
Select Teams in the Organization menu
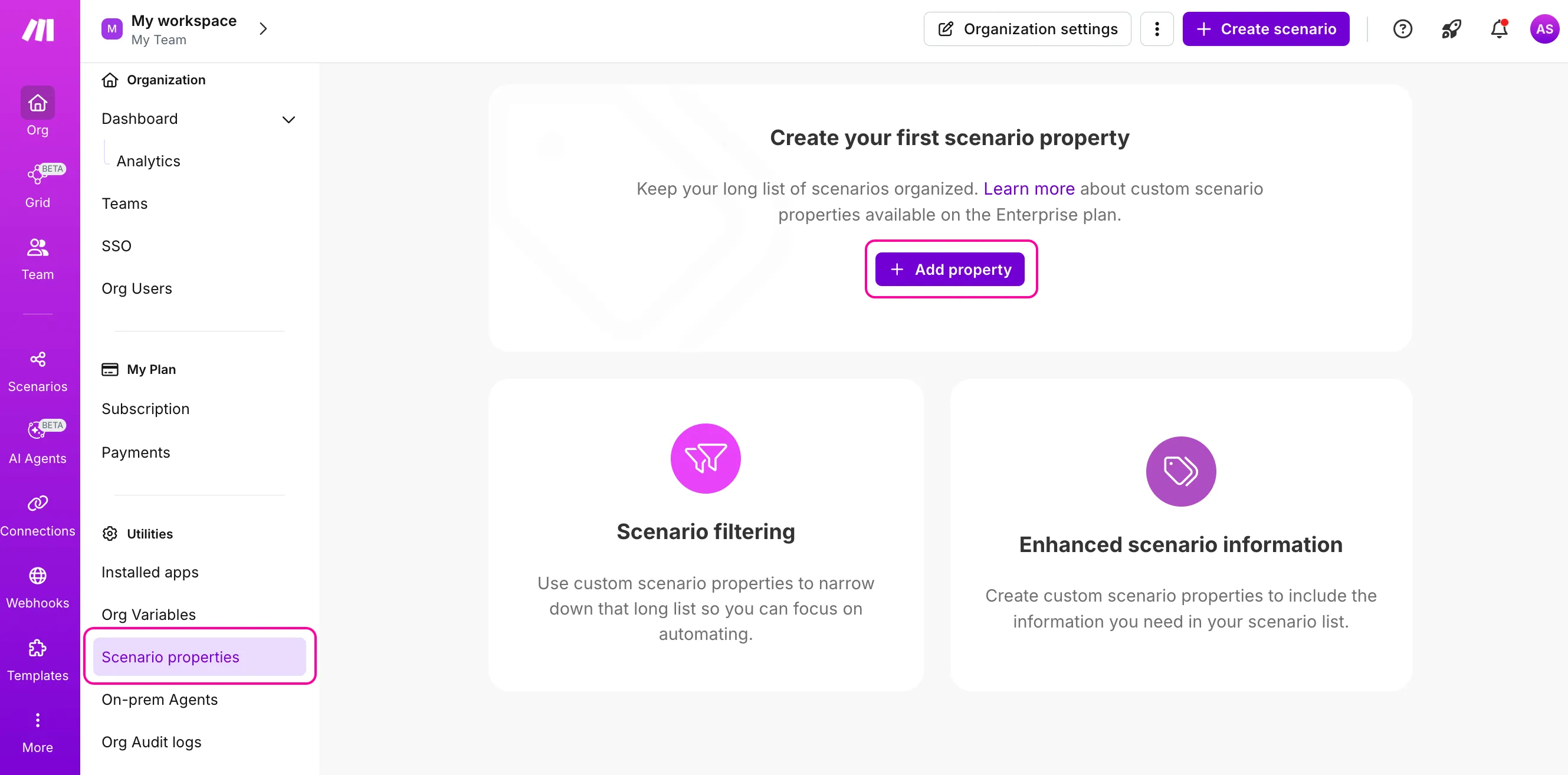[x=124, y=203]
